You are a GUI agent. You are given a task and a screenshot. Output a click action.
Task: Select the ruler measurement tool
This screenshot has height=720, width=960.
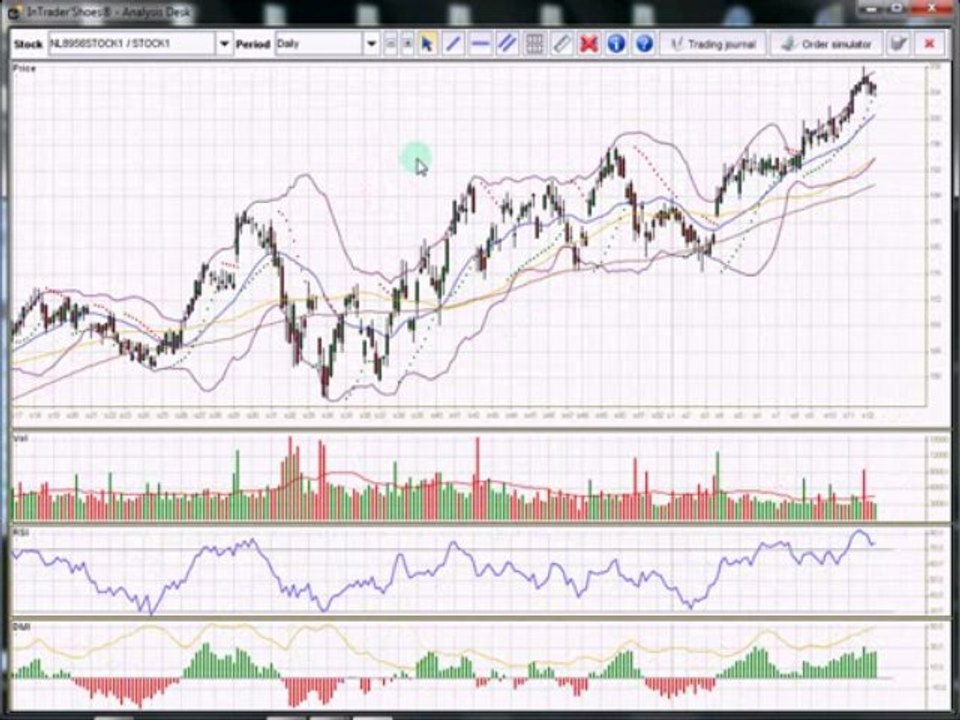click(x=561, y=44)
